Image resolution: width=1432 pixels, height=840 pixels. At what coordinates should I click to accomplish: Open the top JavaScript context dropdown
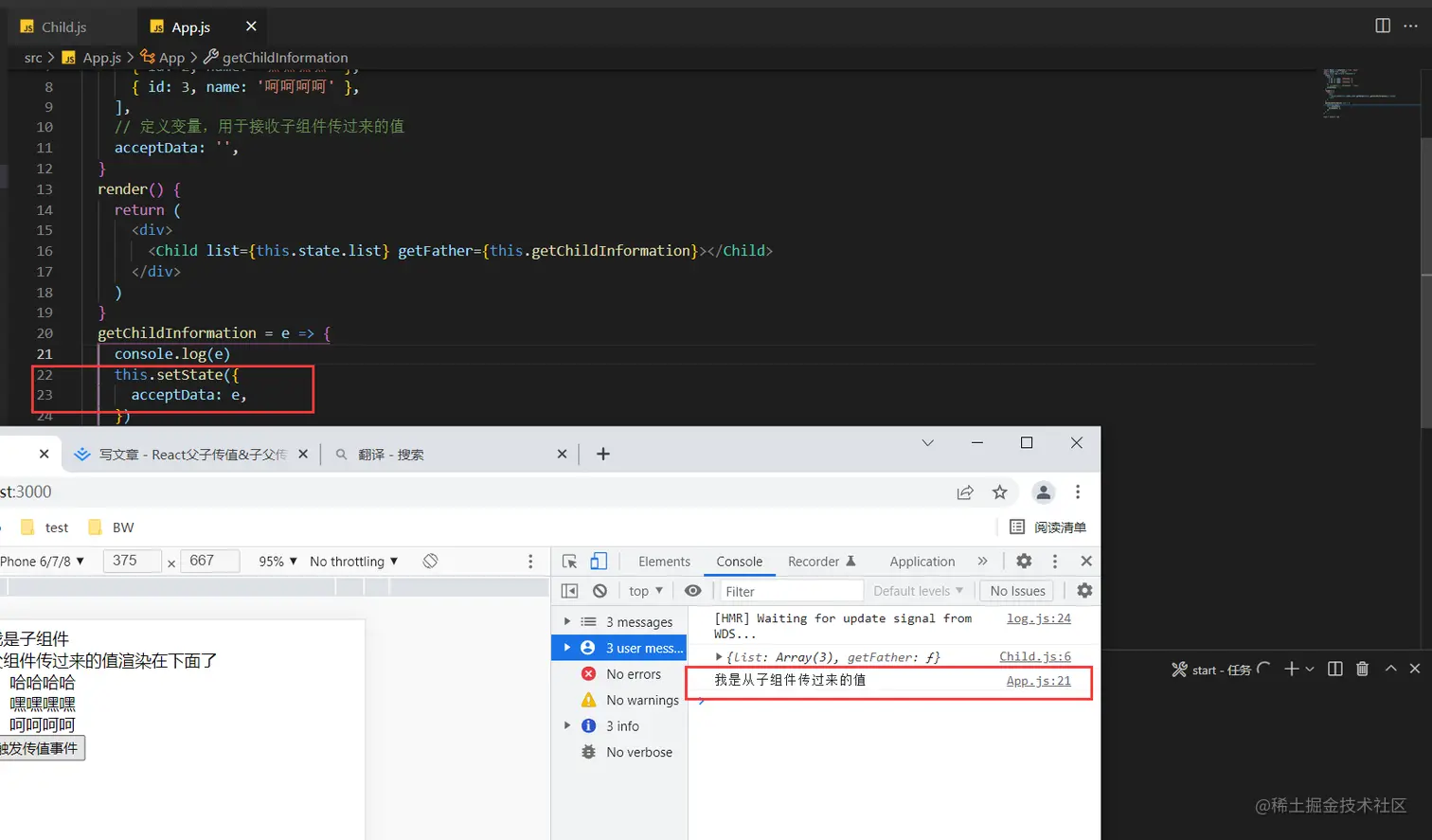[x=646, y=591]
